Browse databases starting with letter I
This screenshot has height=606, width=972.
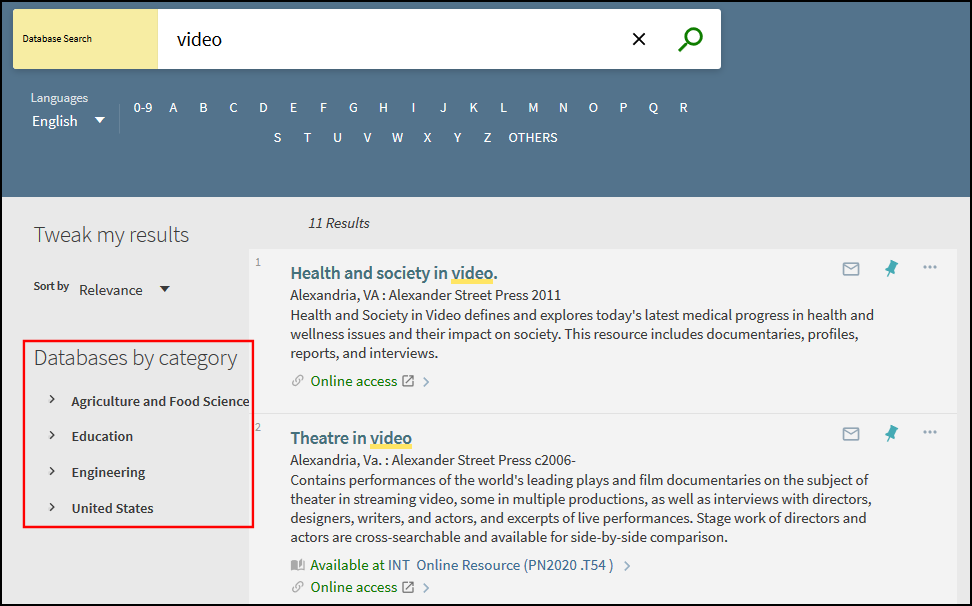click(413, 108)
